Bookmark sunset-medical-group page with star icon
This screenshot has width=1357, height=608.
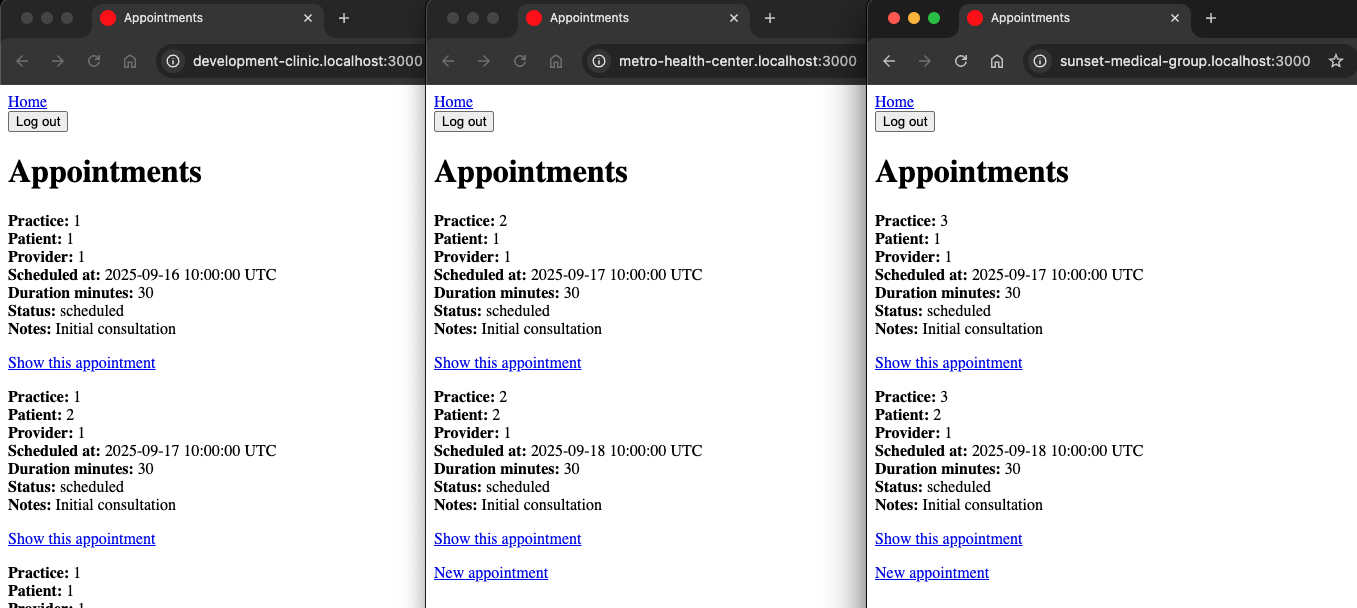click(x=1336, y=61)
